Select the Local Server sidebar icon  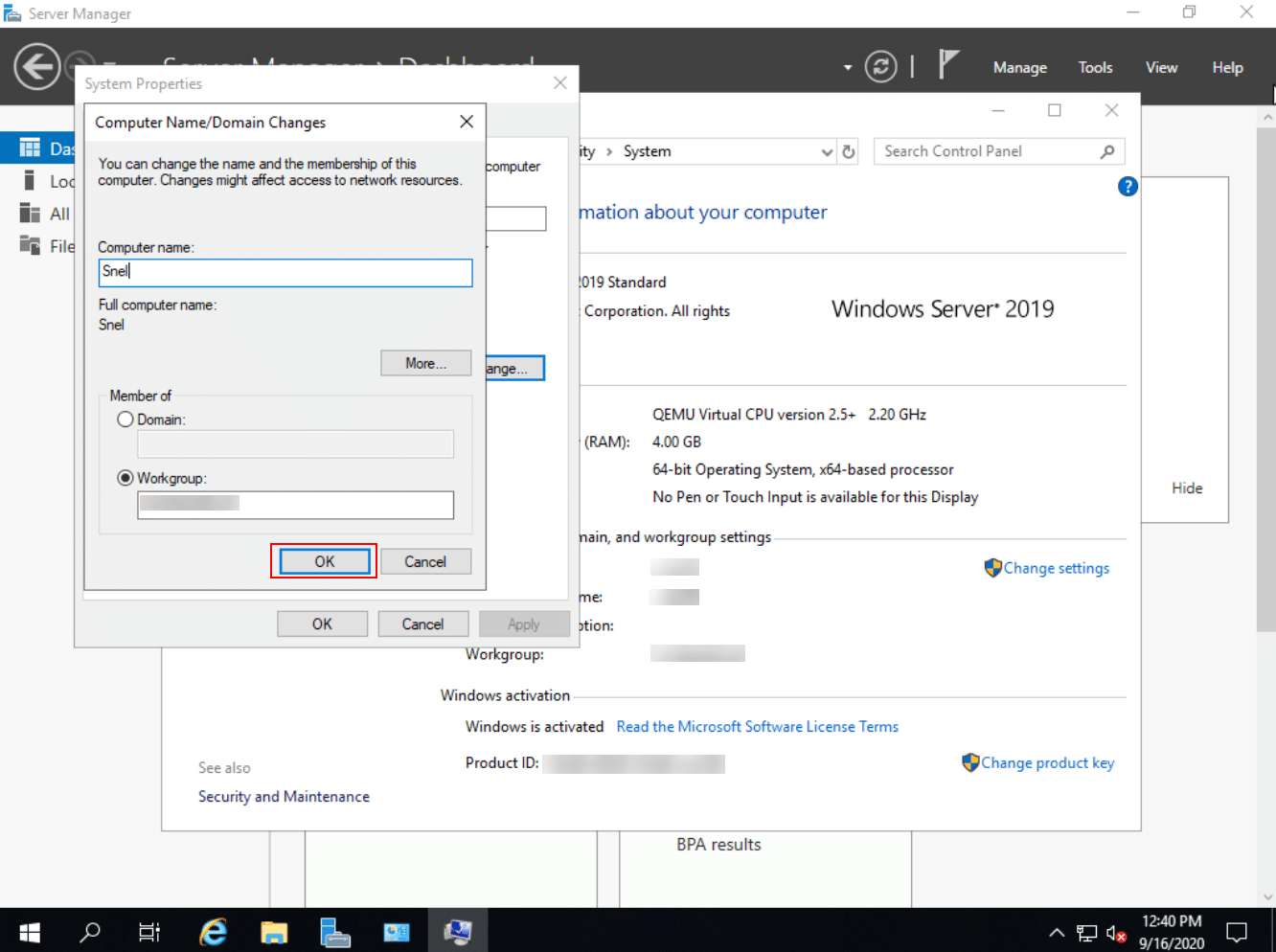(x=30, y=180)
